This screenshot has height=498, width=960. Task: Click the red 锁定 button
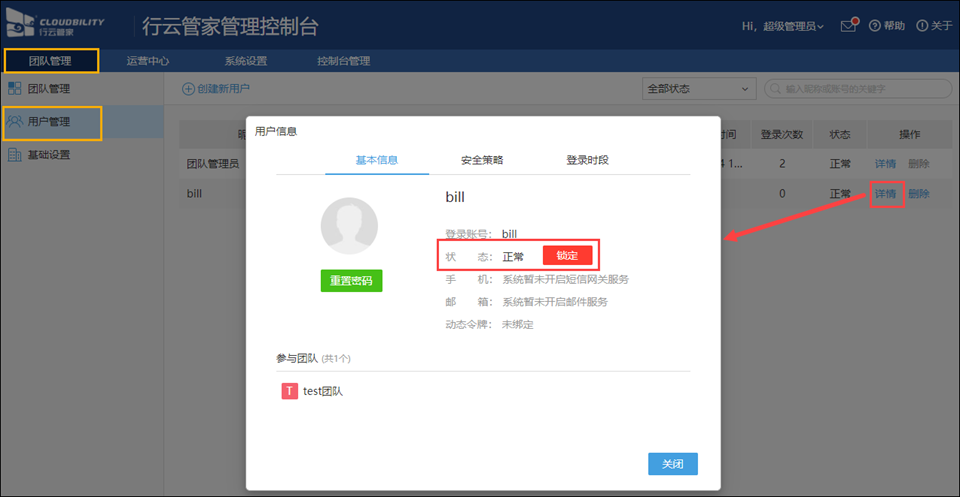point(567,256)
